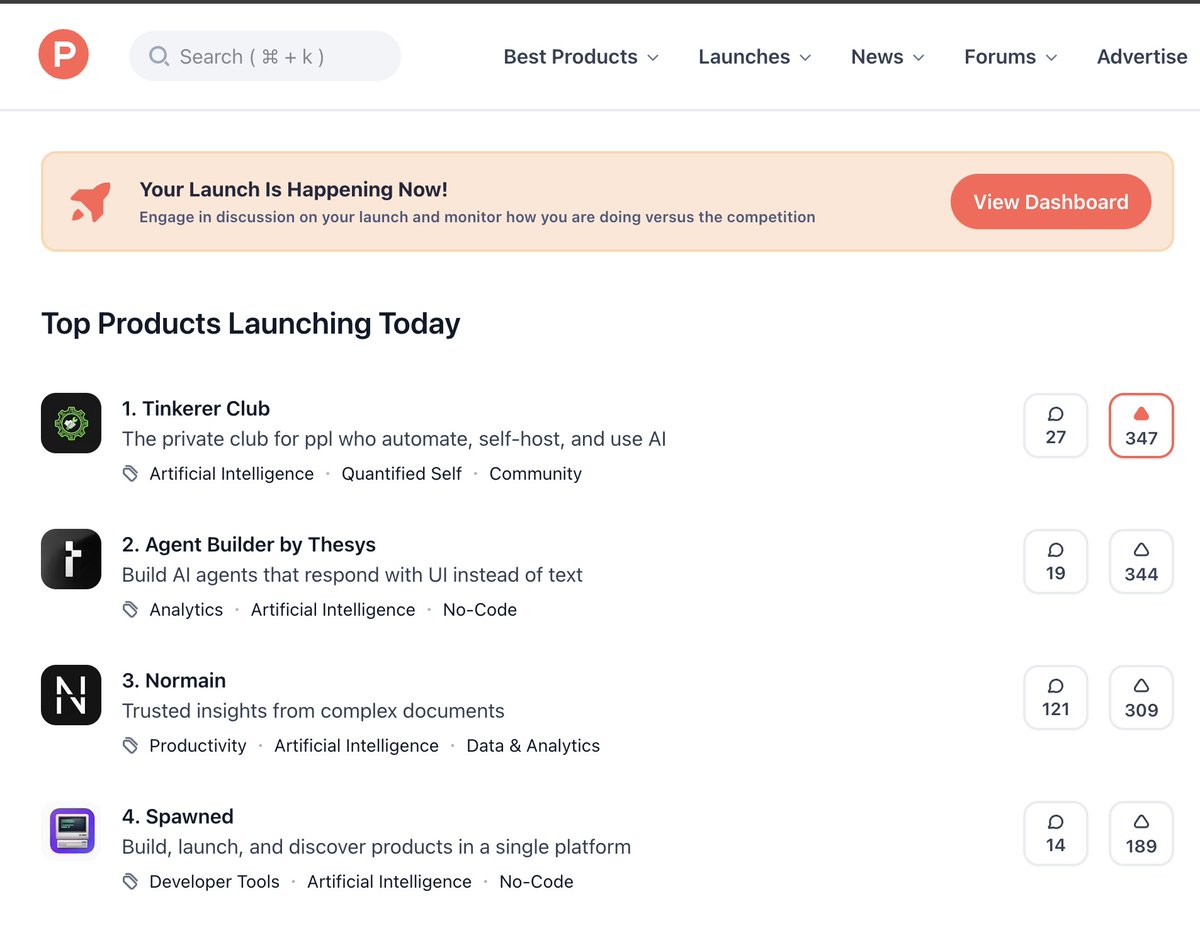Open the Artificial Intelligence category under Normain

pyautogui.click(x=356, y=745)
